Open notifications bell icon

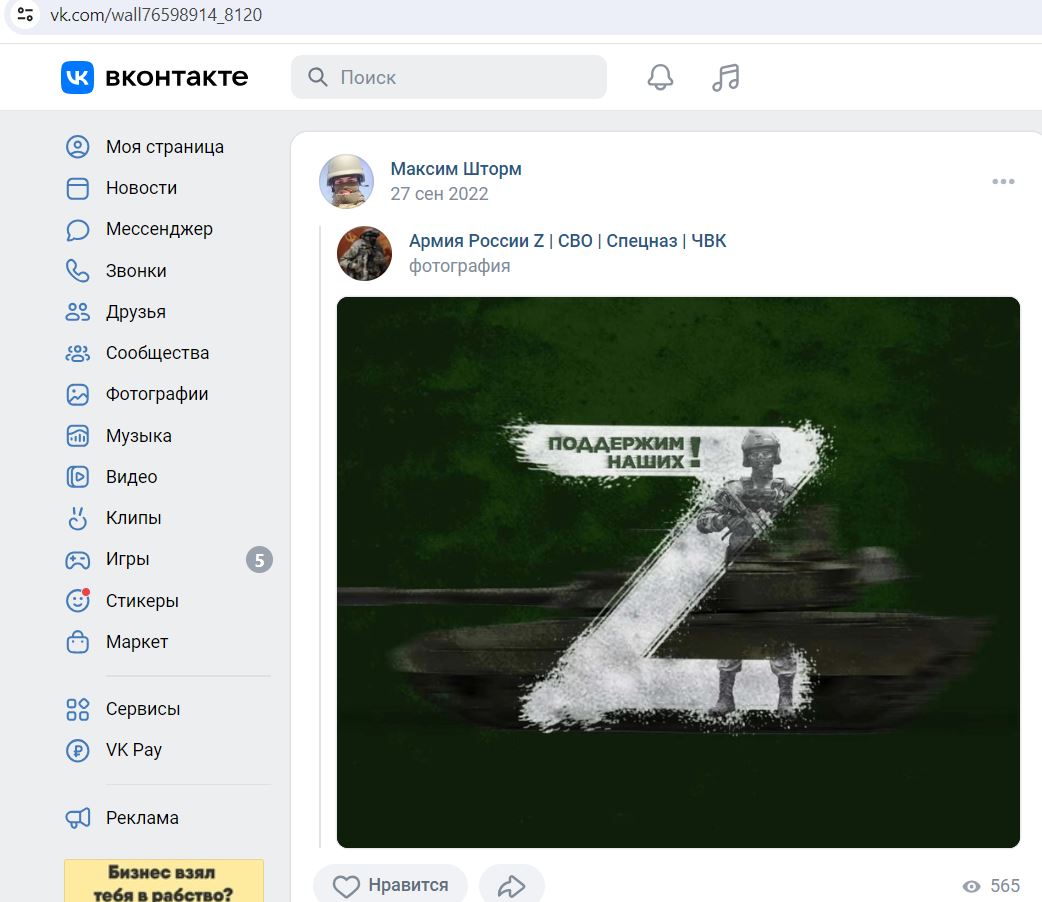(x=660, y=77)
